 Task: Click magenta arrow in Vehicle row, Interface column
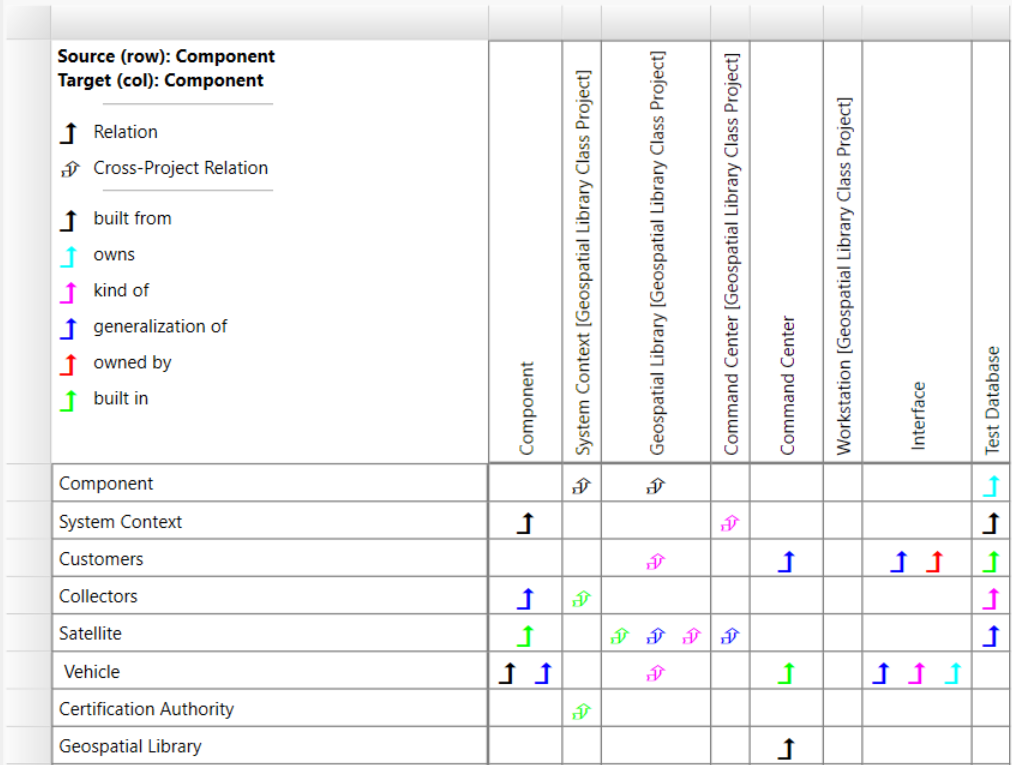click(x=916, y=673)
